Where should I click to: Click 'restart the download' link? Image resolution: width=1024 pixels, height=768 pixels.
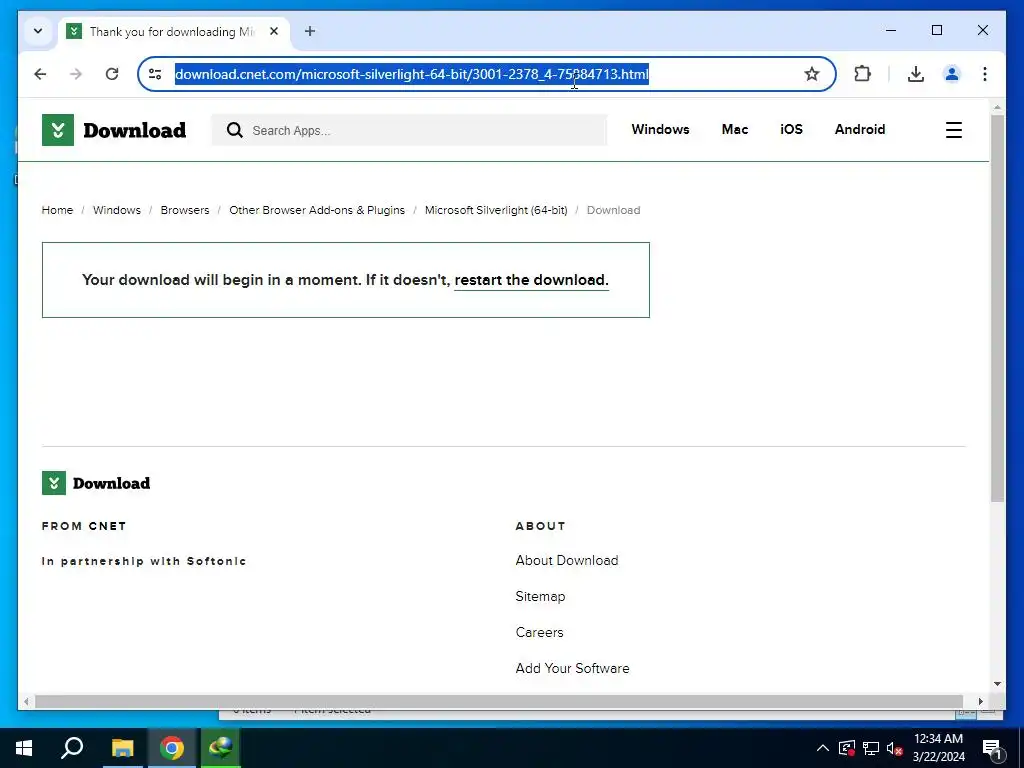pyautogui.click(x=532, y=280)
